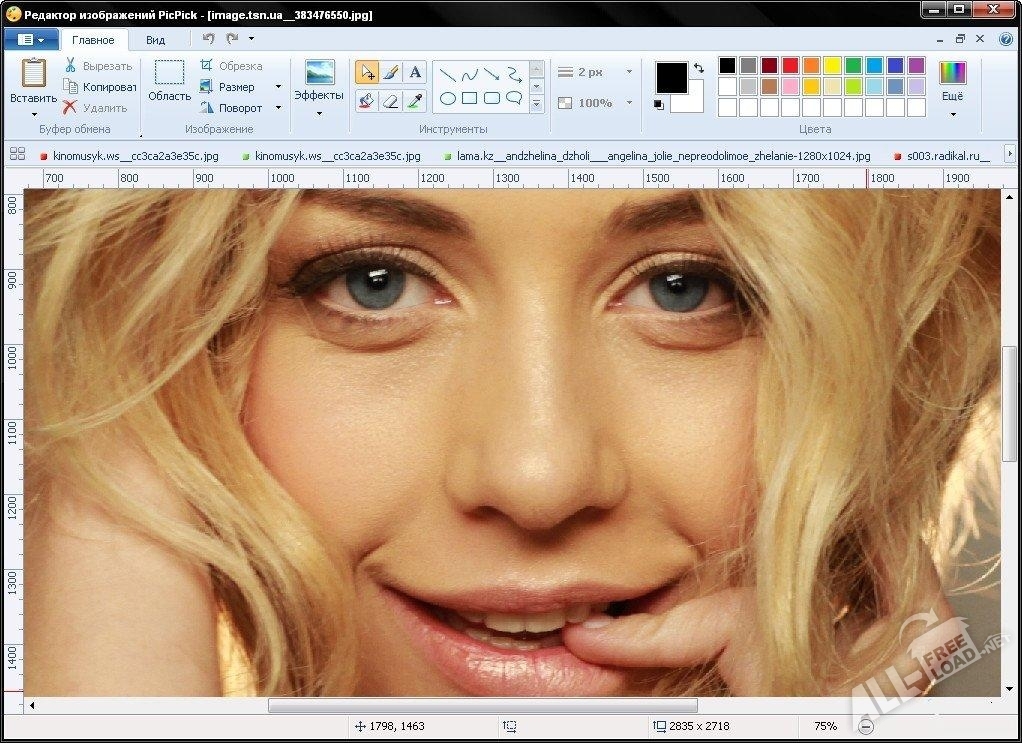Swap foreground and background colors
The width and height of the screenshot is (1022, 743).
(x=698, y=68)
